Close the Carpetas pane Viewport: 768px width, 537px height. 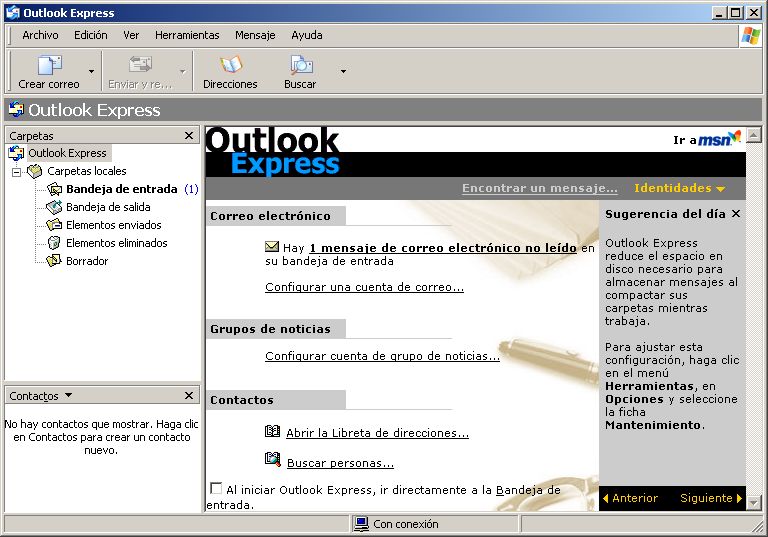point(189,136)
